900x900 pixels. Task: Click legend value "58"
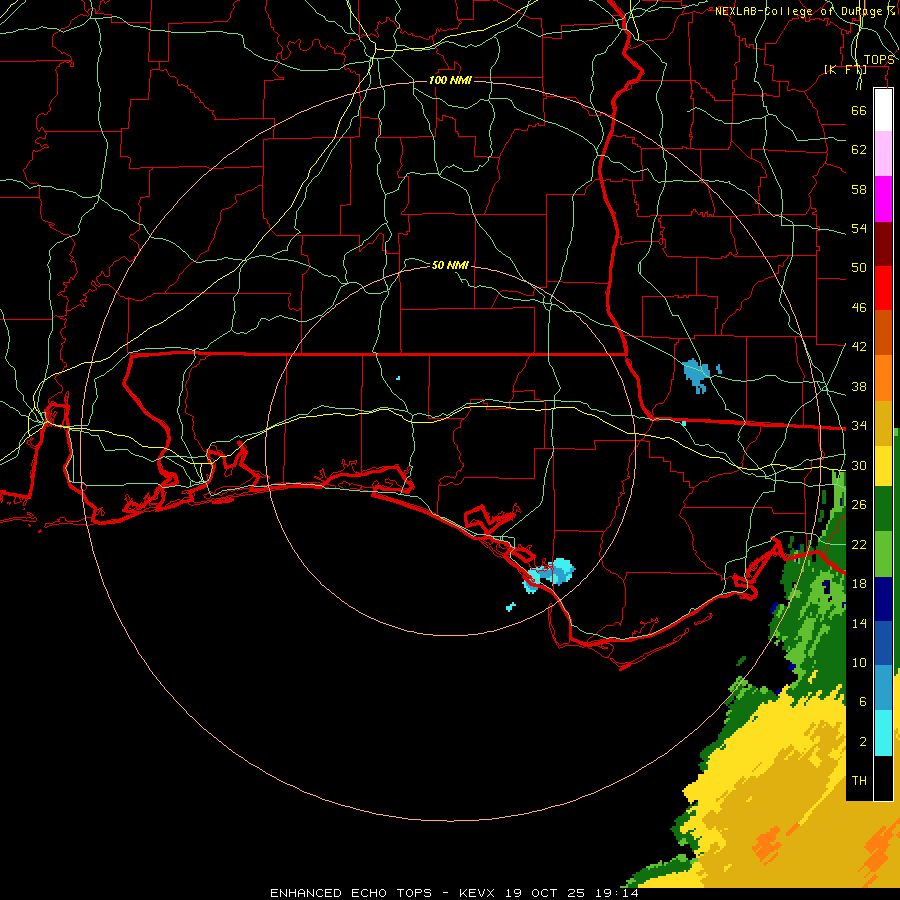tap(859, 189)
